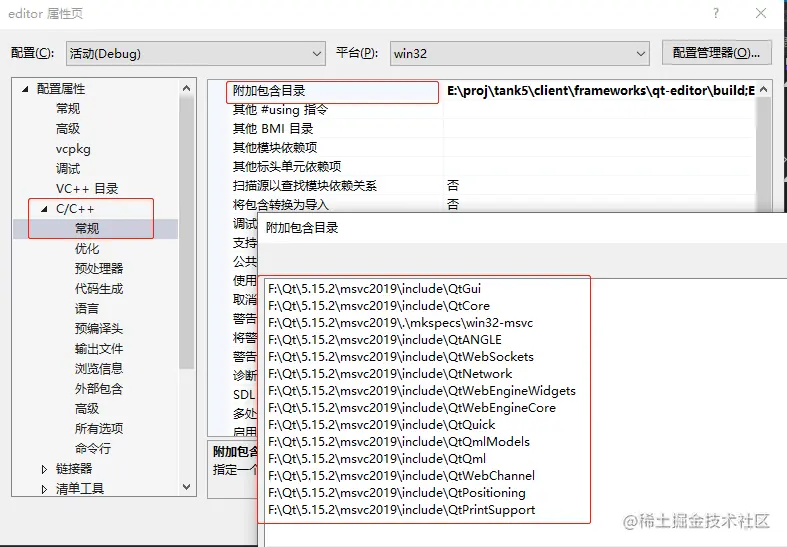Click the 配置管理器 button
The image size is (787, 547).
coord(716,53)
